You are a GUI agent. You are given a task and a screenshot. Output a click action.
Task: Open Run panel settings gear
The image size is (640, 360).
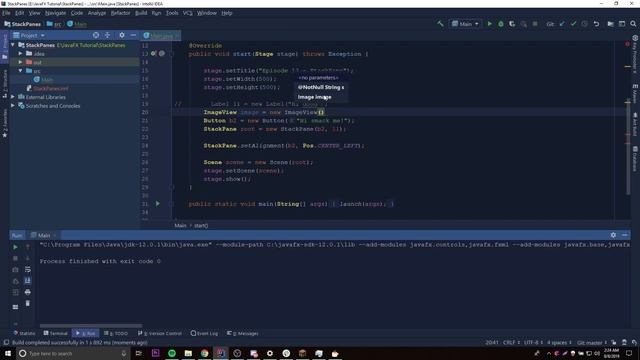(613, 235)
